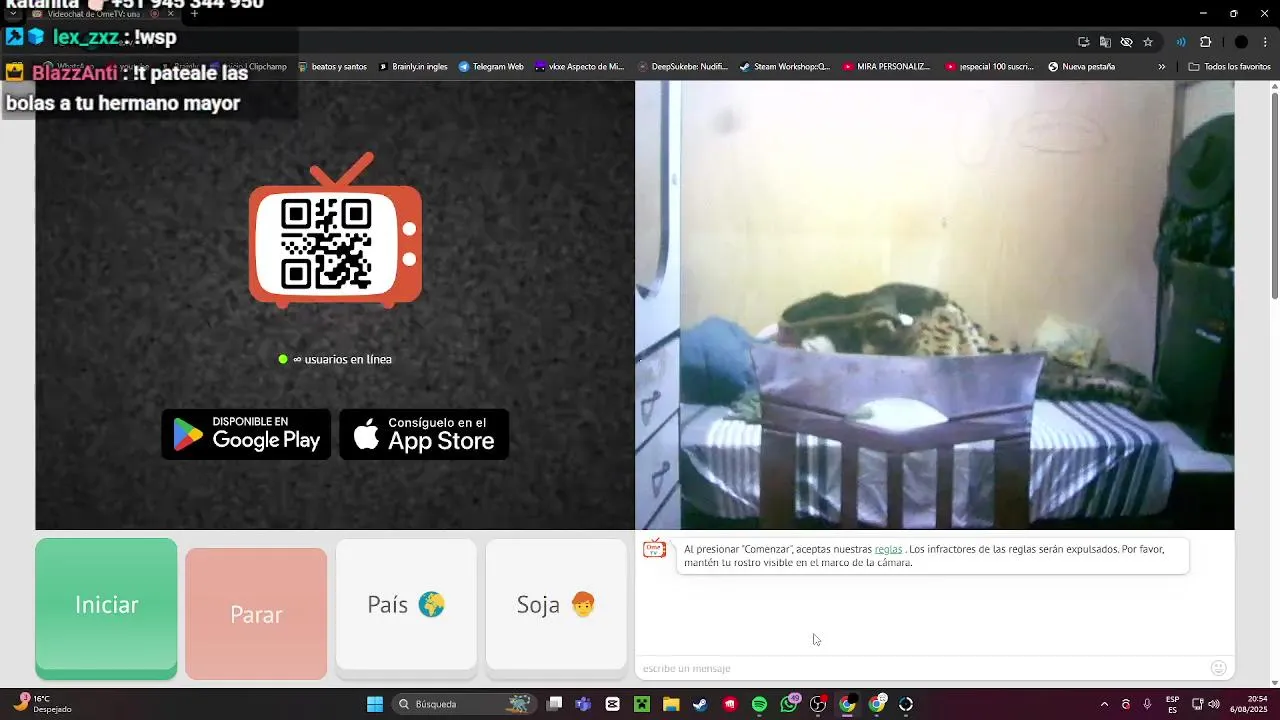Focus the escribe un mensaje input field

point(920,668)
